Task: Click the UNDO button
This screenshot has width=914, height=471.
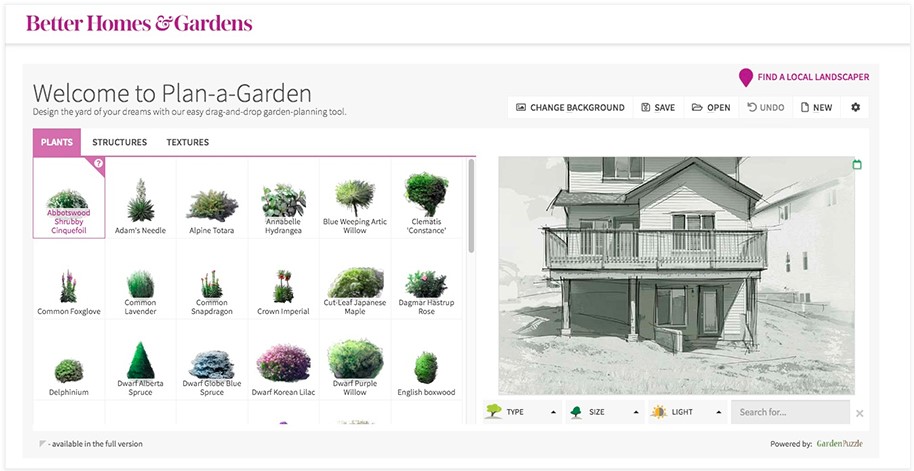Action: (766, 108)
